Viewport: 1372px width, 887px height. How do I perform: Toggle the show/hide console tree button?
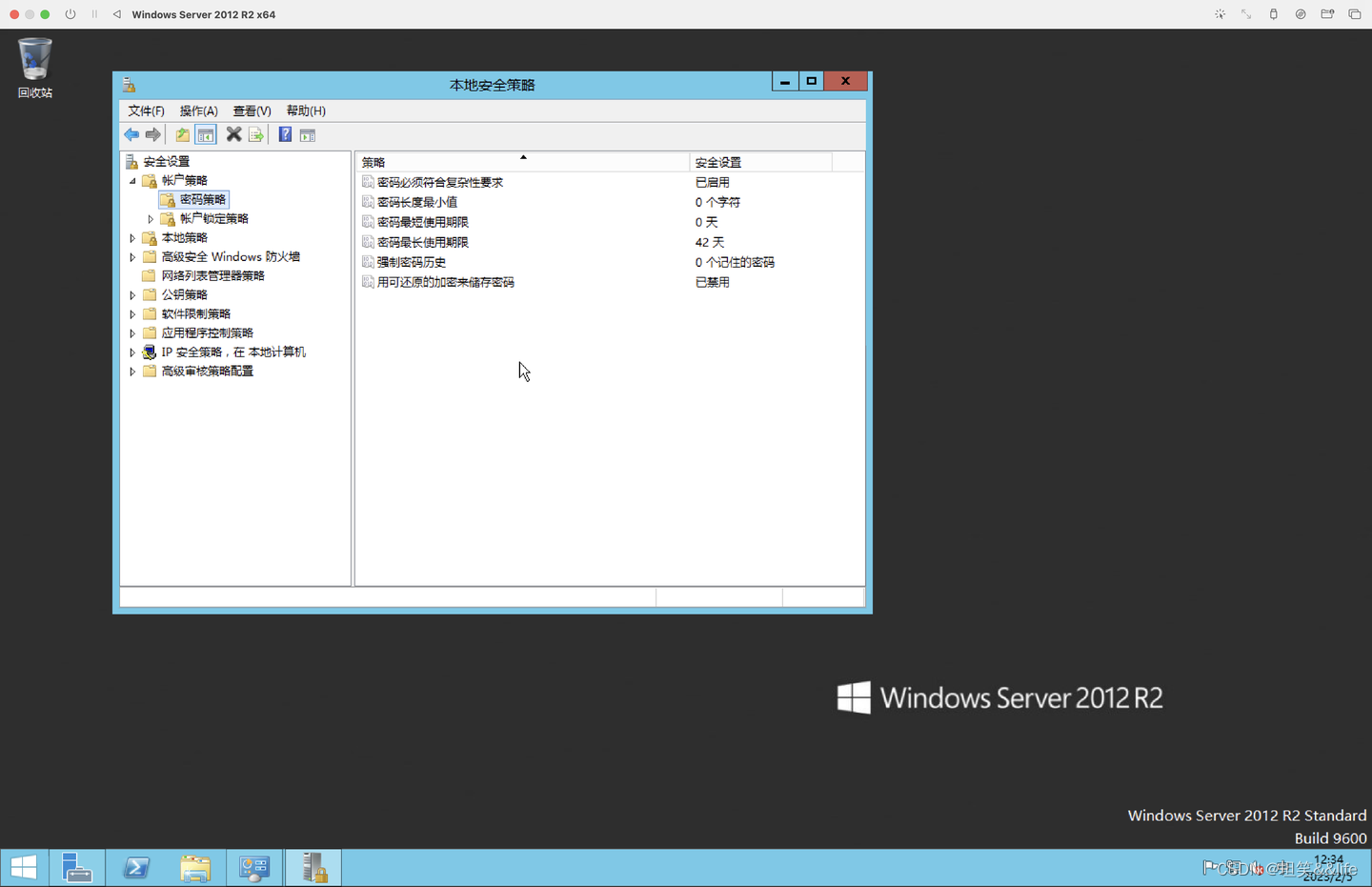tap(206, 135)
